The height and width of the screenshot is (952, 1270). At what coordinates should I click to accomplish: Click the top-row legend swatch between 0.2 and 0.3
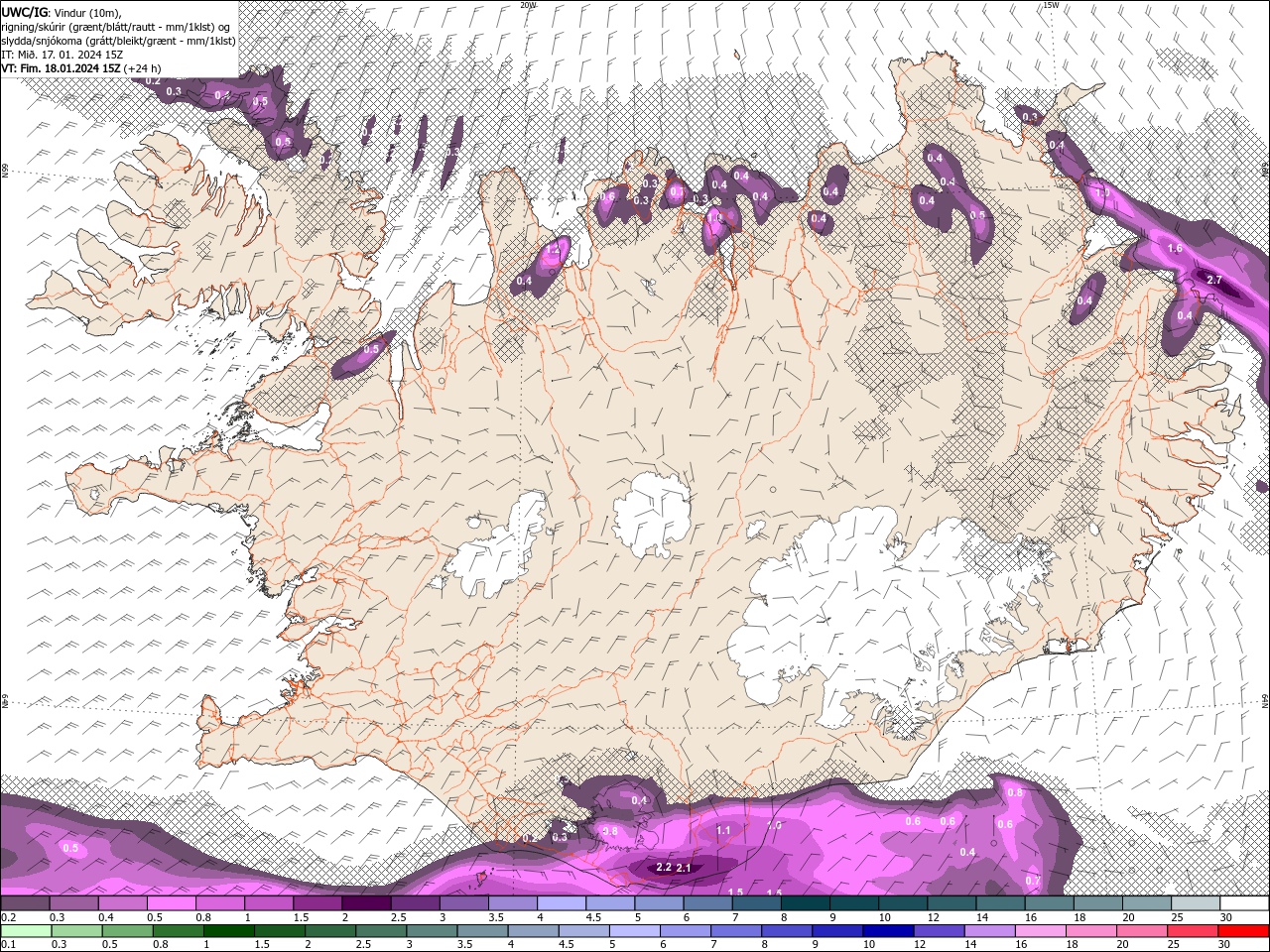click(25, 903)
